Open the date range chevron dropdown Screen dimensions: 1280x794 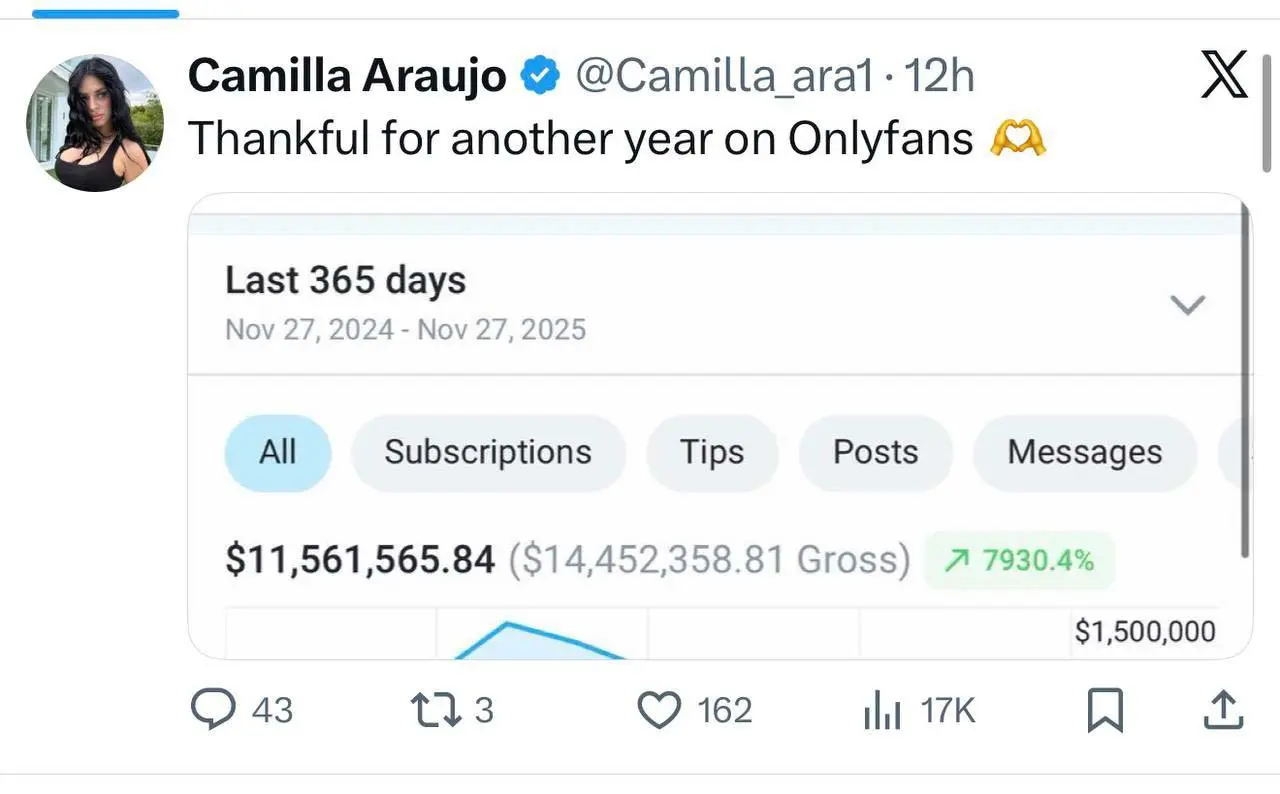pos(1188,305)
